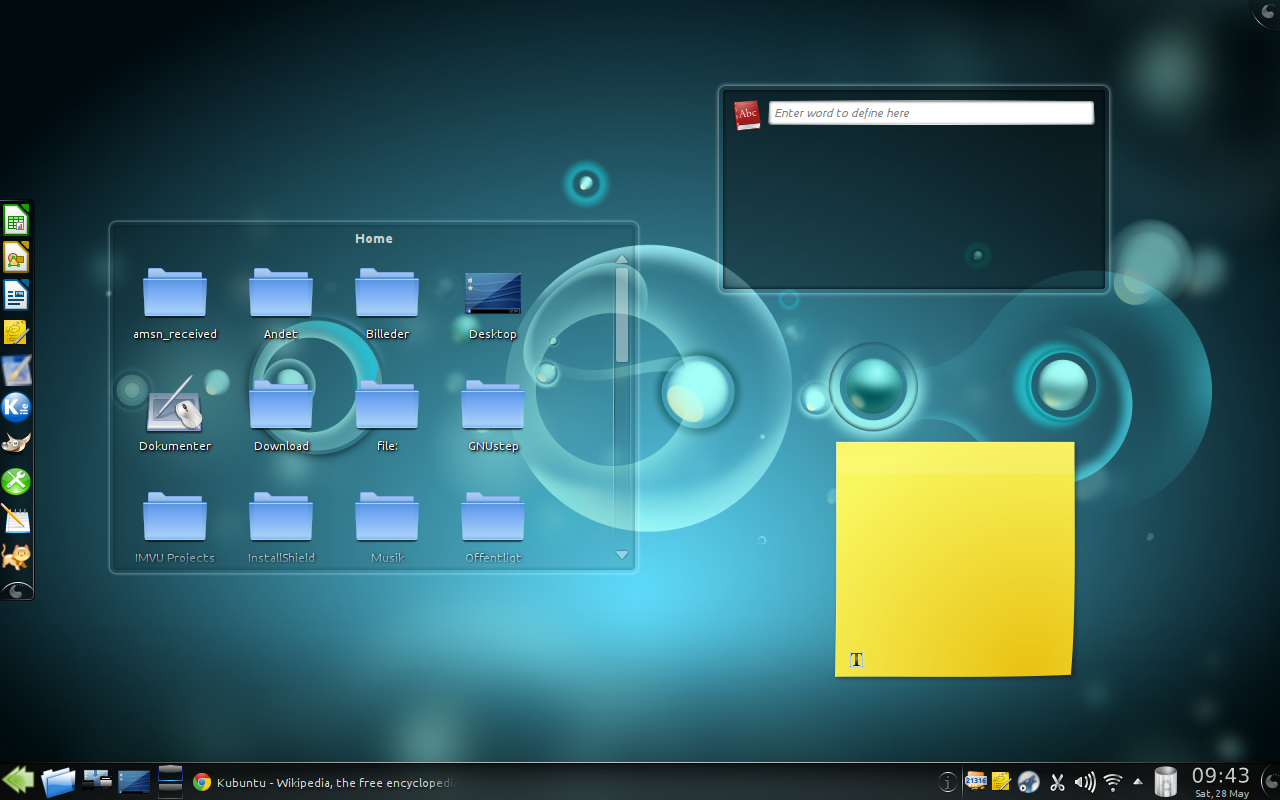Click the dictionary word input field
The height and width of the screenshot is (800, 1280).
point(930,113)
